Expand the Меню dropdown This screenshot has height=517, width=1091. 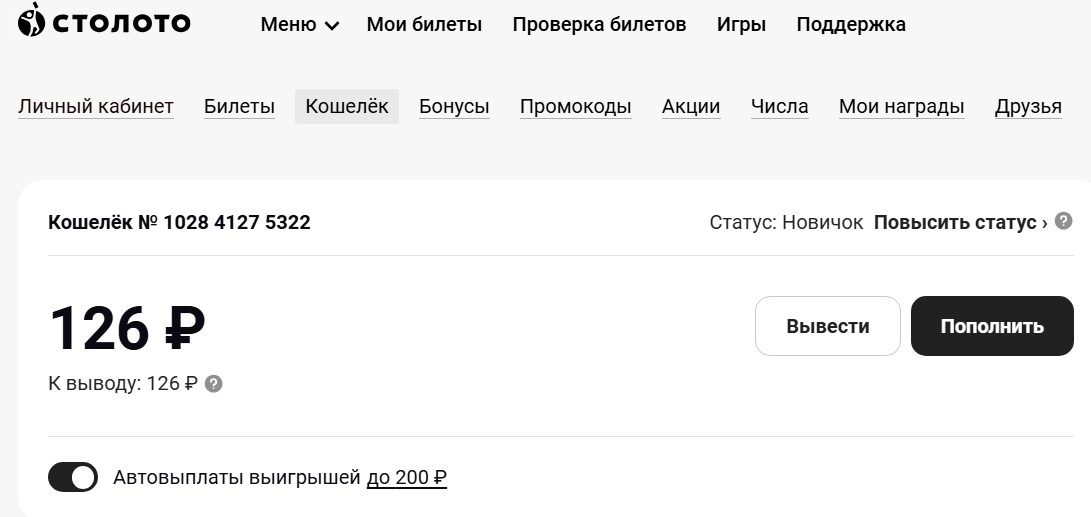(x=299, y=25)
